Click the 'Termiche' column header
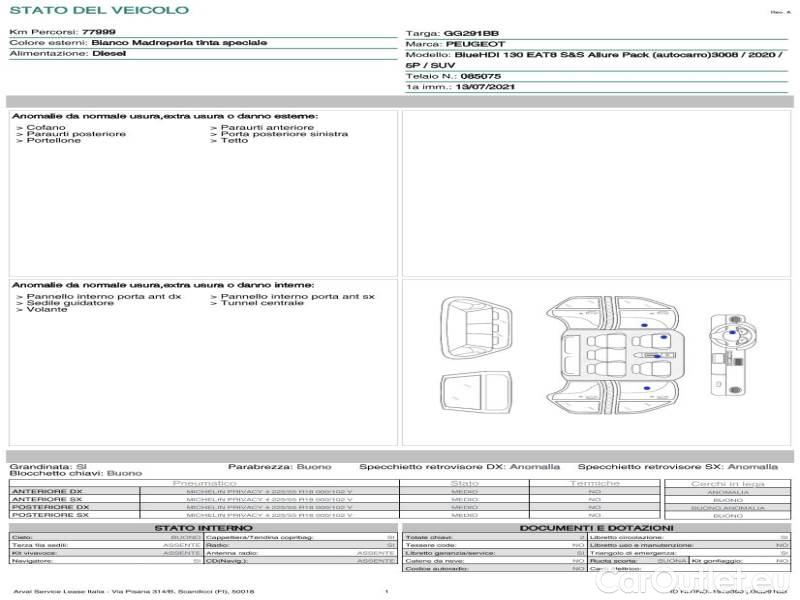 595,483
